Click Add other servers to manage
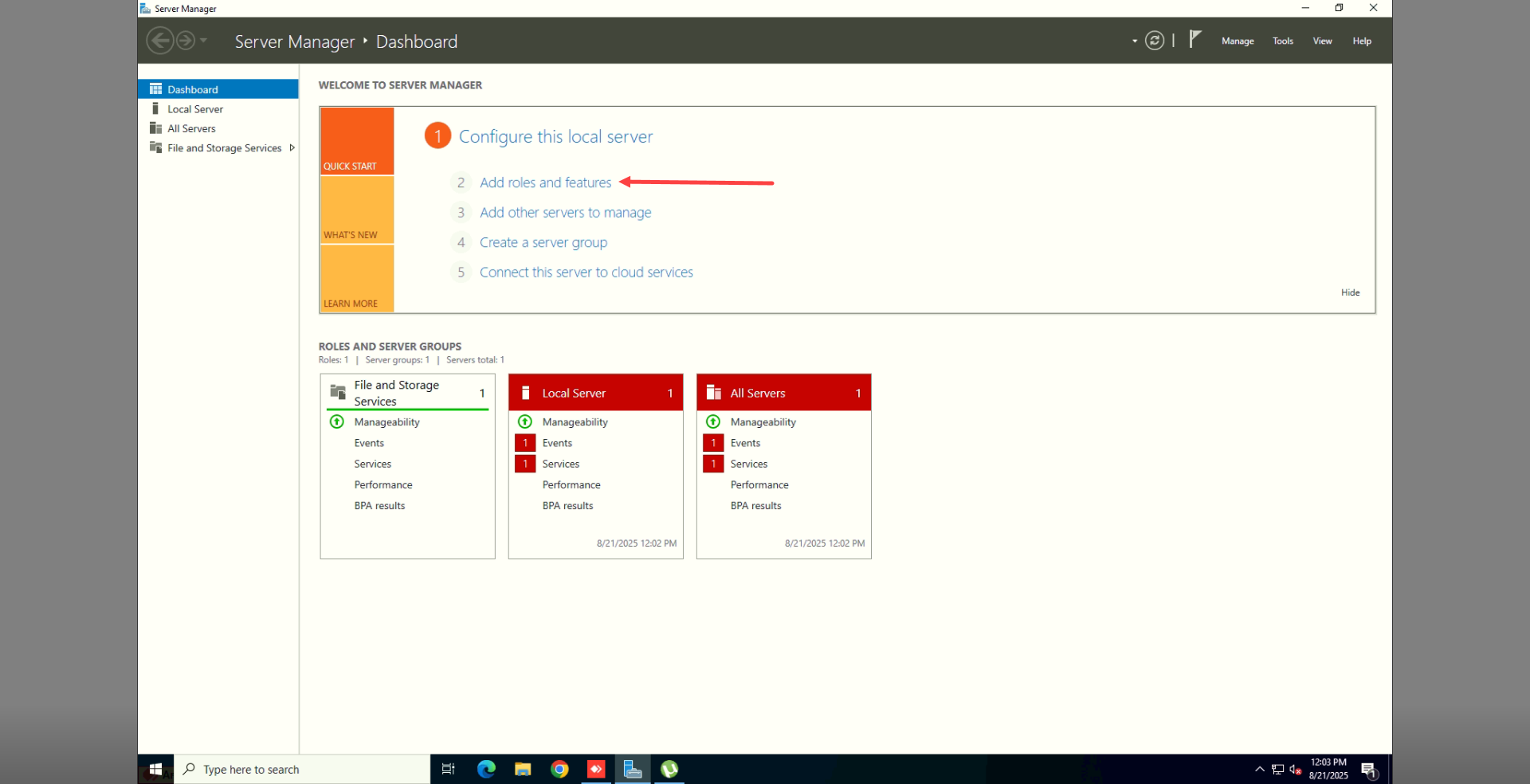 pos(565,213)
